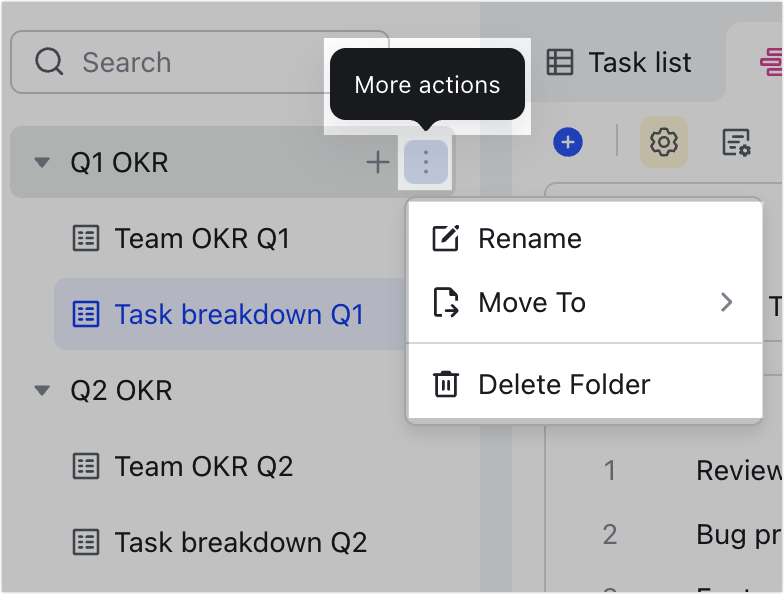Click the Team OKR Q1 list icon
Image resolution: width=784 pixels, height=594 pixels.
coord(86,238)
